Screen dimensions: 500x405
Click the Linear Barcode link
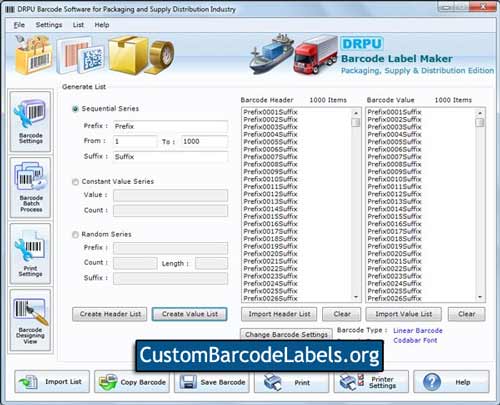pos(418,331)
